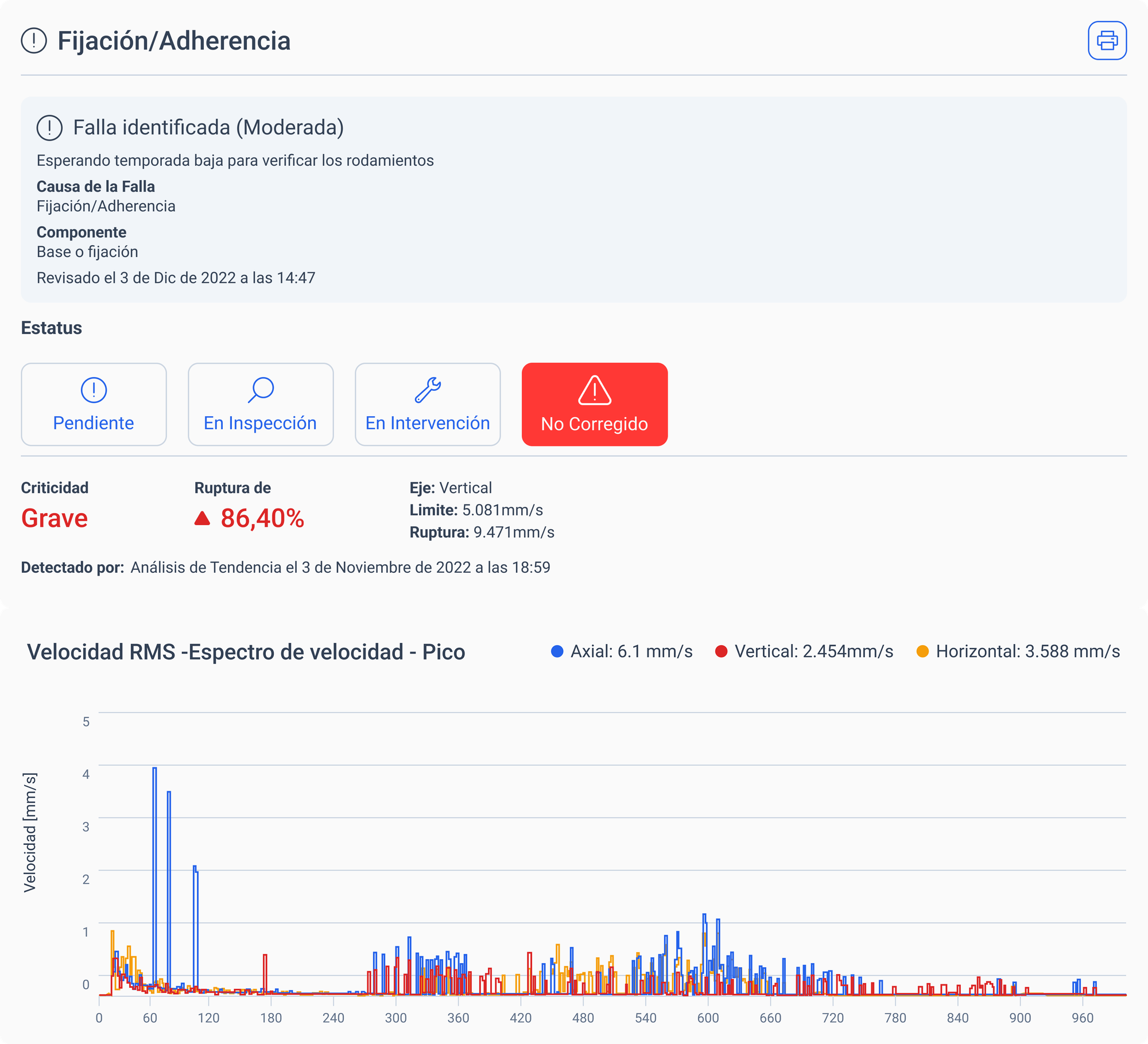Click the exclamation icon in Pendiente card
Image resolution: width=1148 pixels, height=1044 pixels.
(x=94, y=390)
